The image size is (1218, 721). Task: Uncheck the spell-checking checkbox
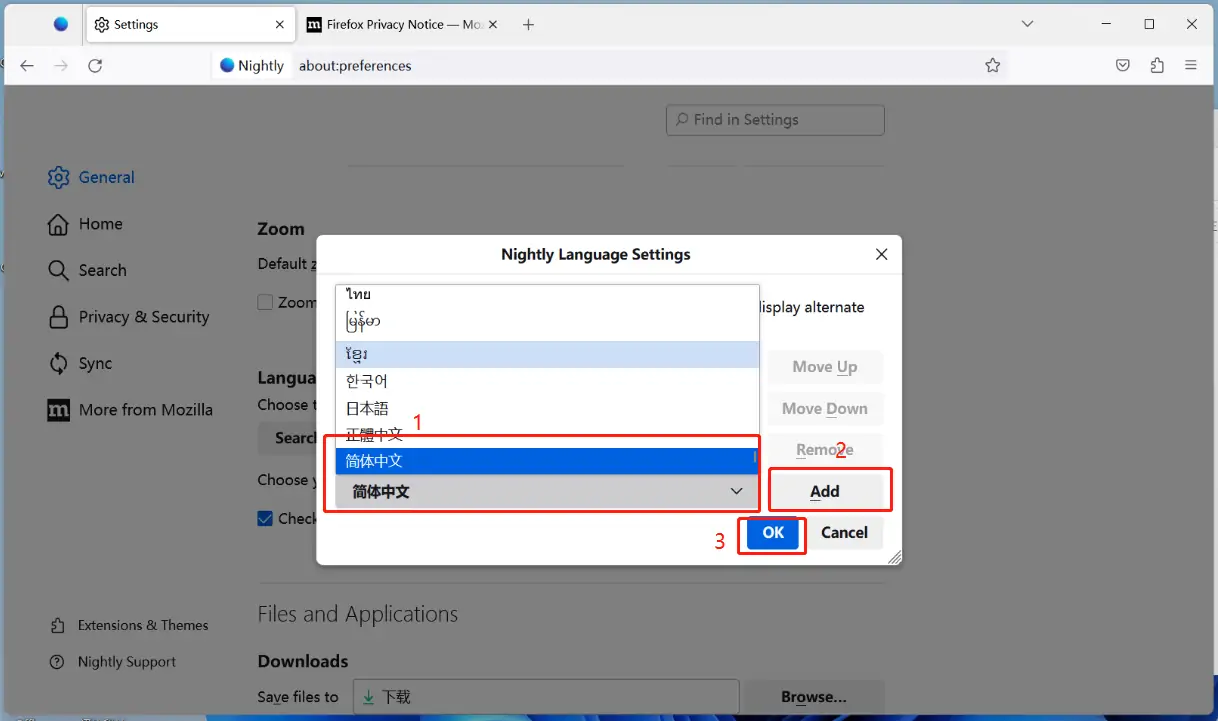(x=265, y=518)
